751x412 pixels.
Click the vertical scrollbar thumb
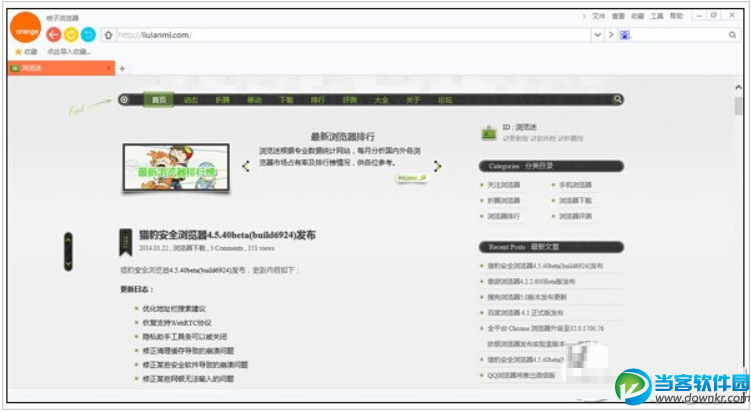point(738,106)
